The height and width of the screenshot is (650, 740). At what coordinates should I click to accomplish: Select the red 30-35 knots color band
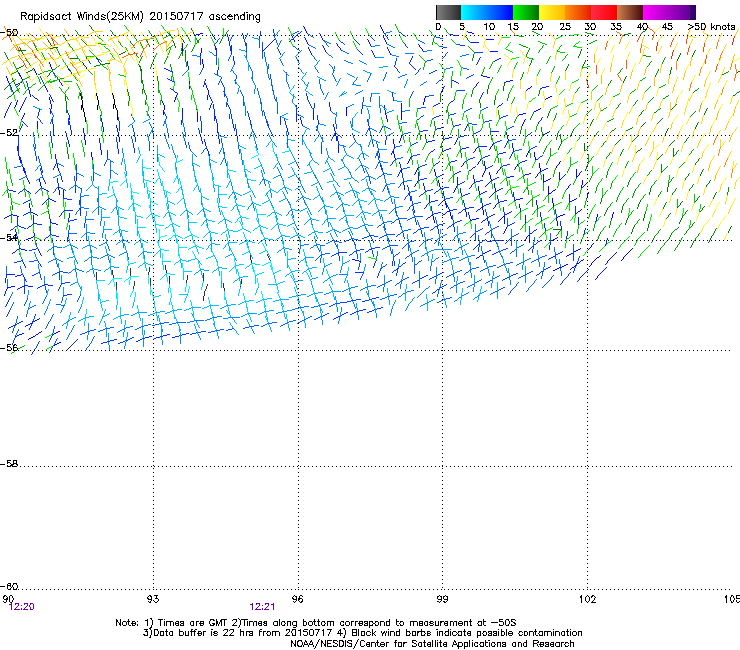604,12
